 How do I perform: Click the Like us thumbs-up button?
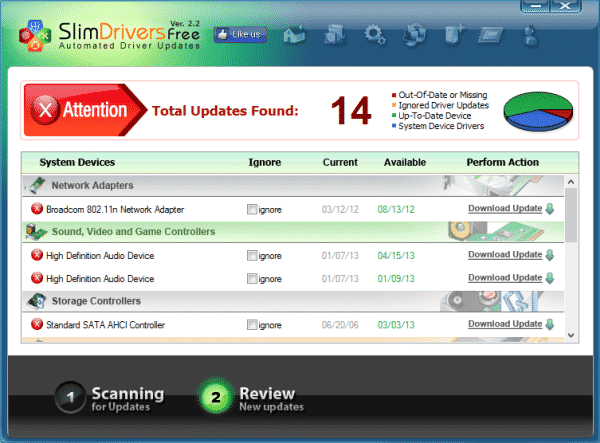(240, 35)
